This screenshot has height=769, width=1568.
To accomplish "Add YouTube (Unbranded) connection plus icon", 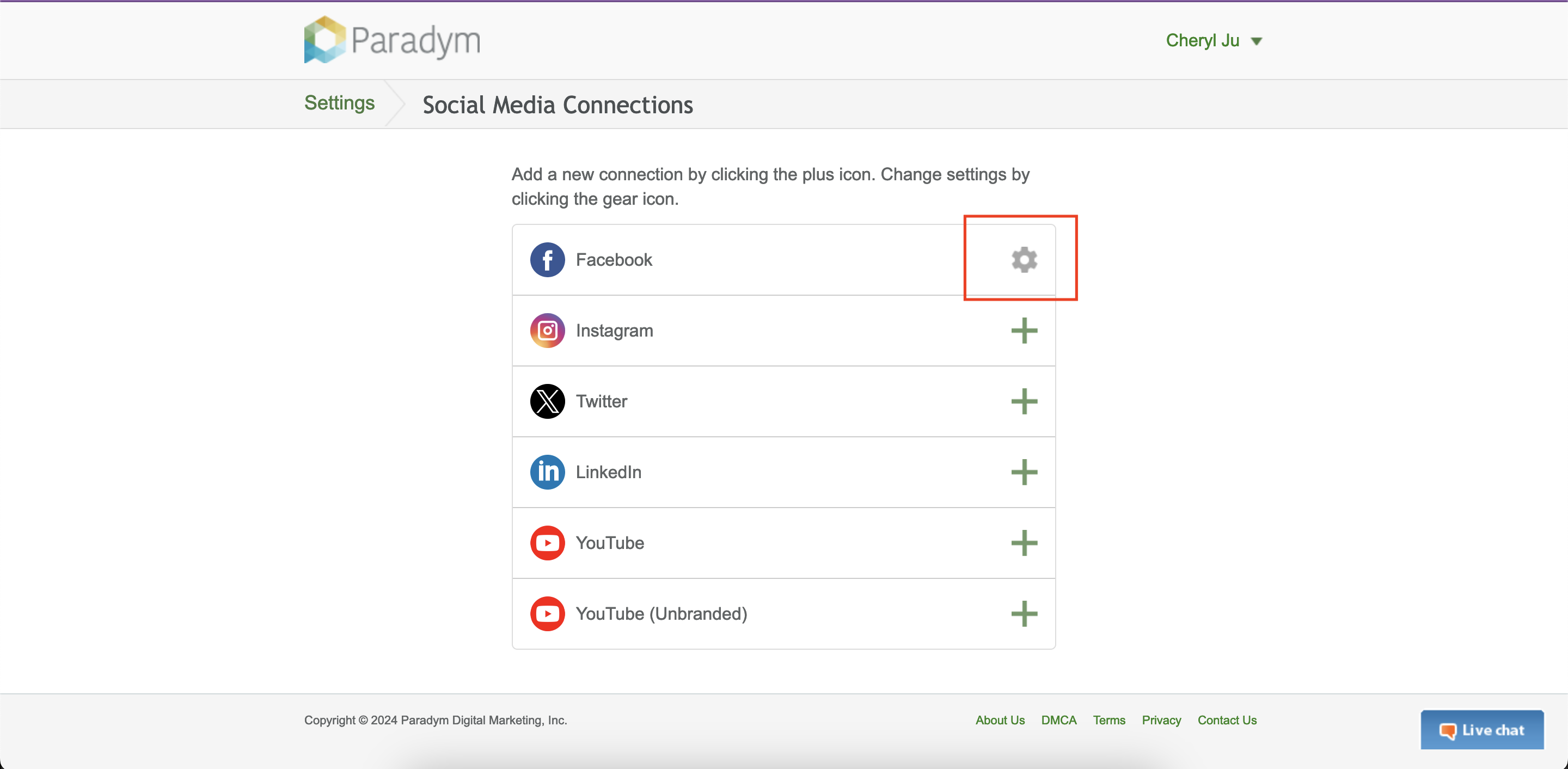I will [x=1024, y=613].
